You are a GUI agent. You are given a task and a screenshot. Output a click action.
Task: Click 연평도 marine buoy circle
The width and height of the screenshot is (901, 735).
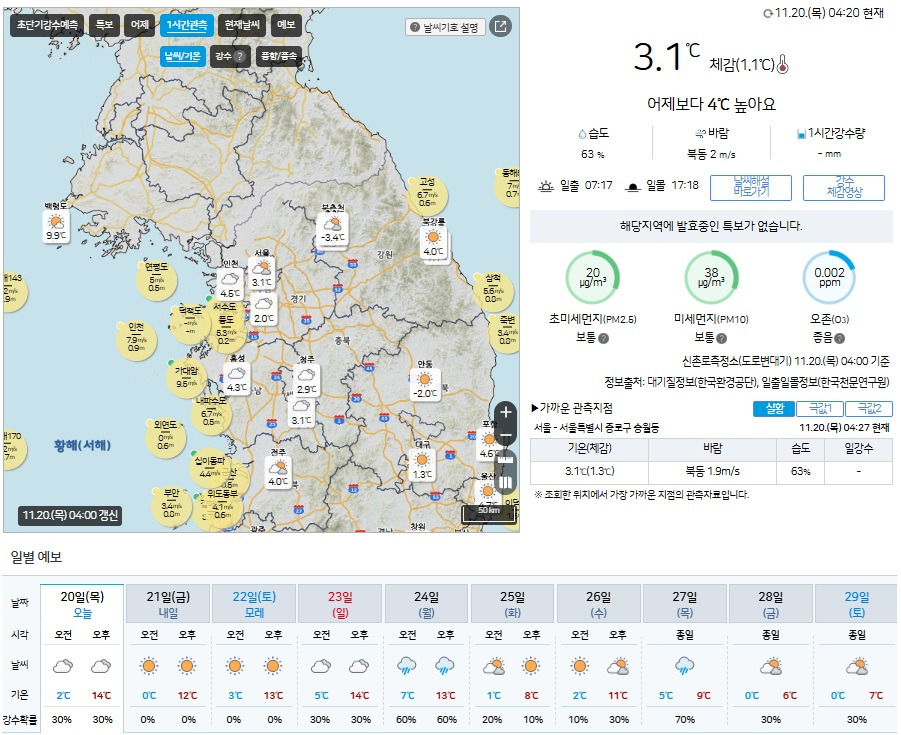click(x=156, y=280)
